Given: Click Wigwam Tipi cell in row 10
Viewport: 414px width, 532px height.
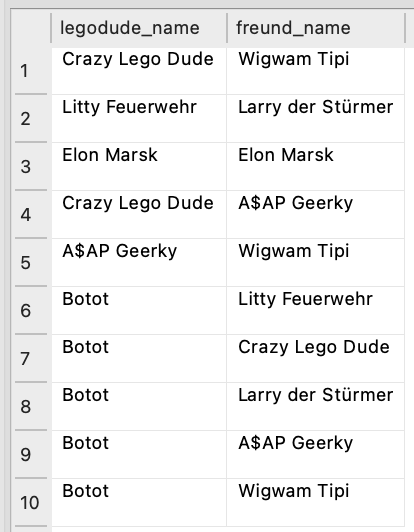Looking at the screenshot, I should coord(316,502).
